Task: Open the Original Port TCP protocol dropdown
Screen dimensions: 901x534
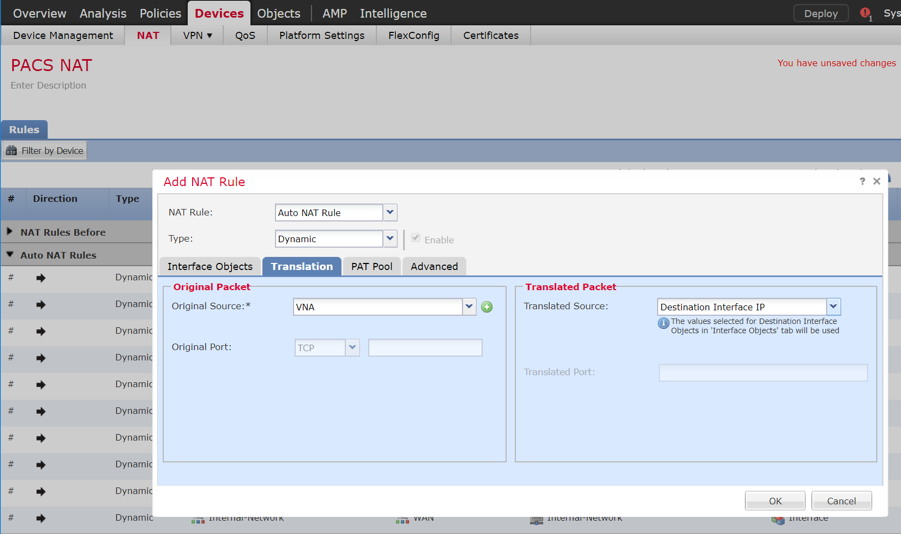Action: coord(352,348)
